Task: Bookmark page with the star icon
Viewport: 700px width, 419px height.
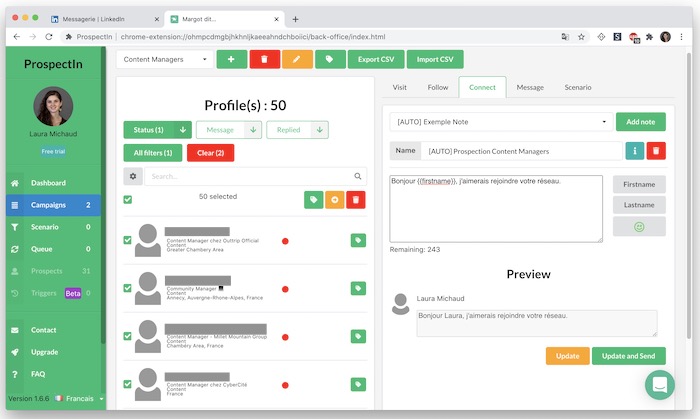Action: 581,37
